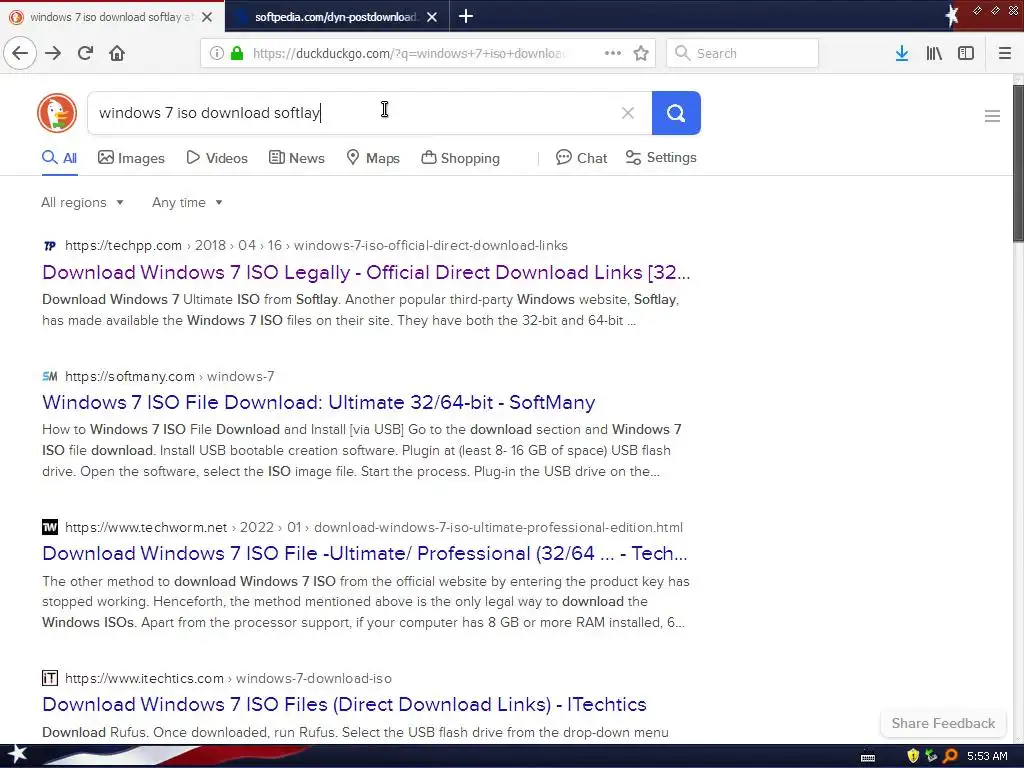The height and width of the screenshot is (768, 1024).
Task: Go back to the previous page
Action: [x=20, y=53]
